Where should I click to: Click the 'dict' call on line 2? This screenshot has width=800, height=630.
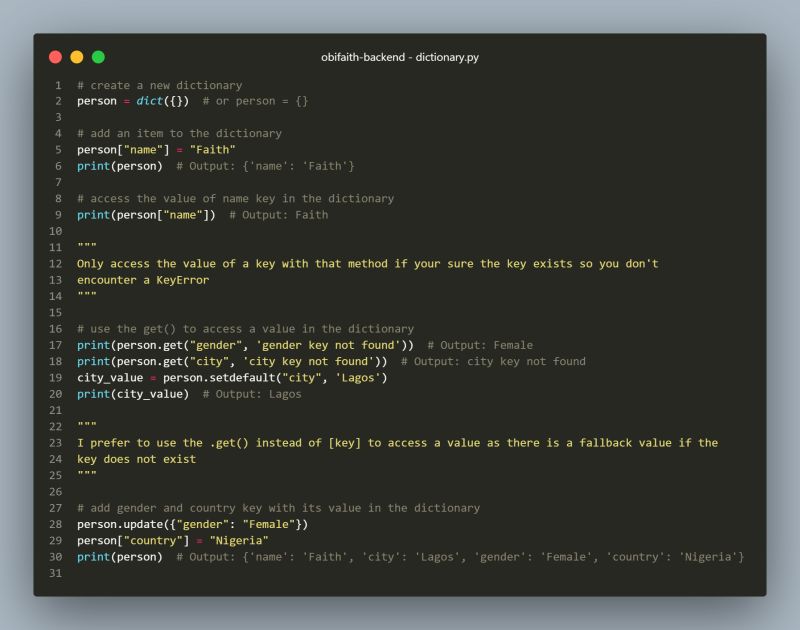click(149, 101)
